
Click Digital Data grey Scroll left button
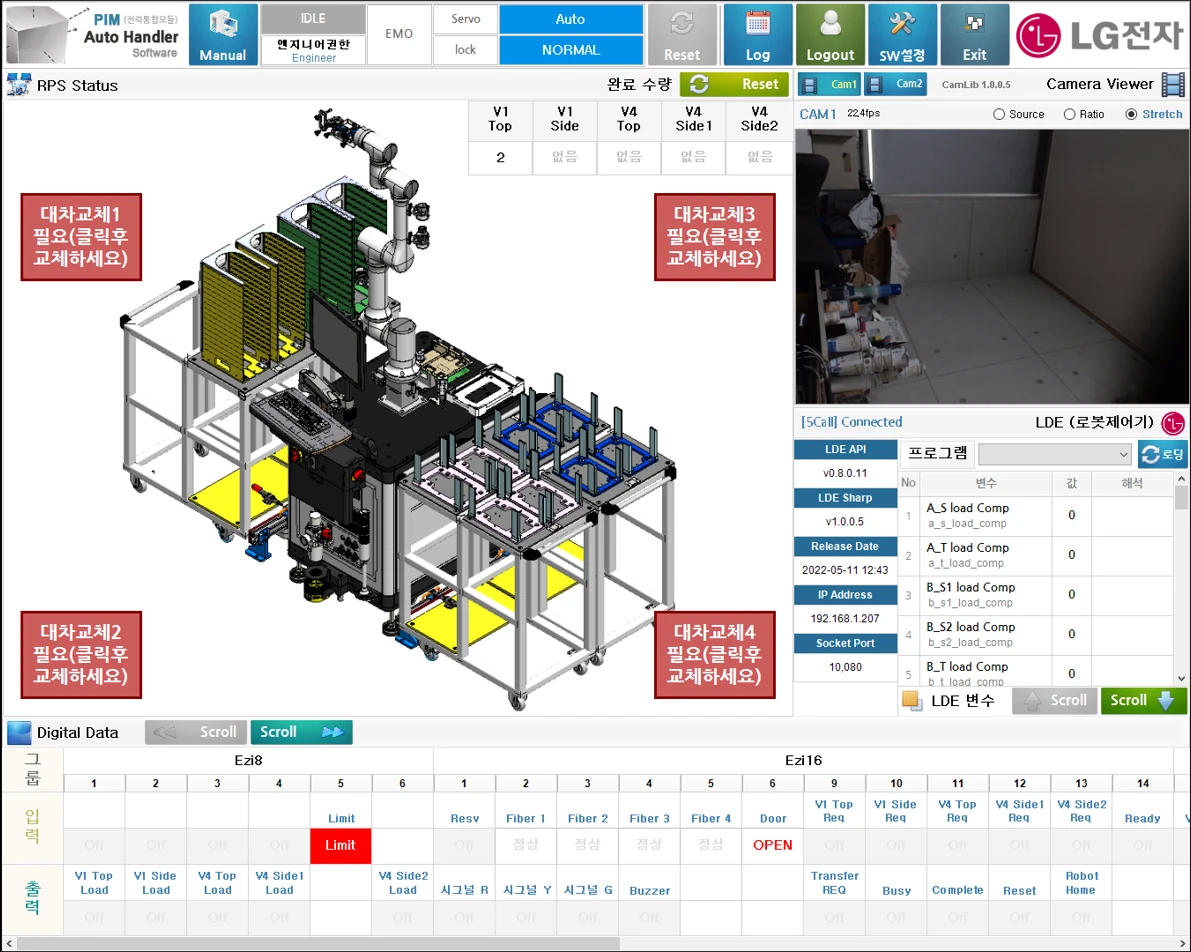[196, 732]
